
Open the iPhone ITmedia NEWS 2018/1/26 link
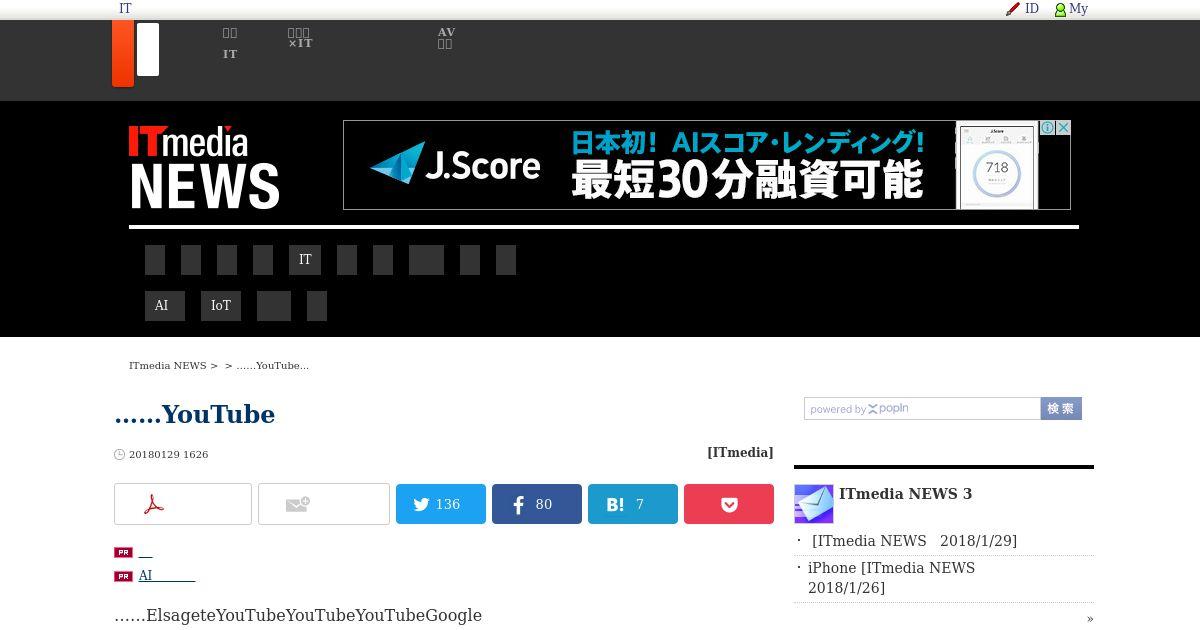click(892, 578)
